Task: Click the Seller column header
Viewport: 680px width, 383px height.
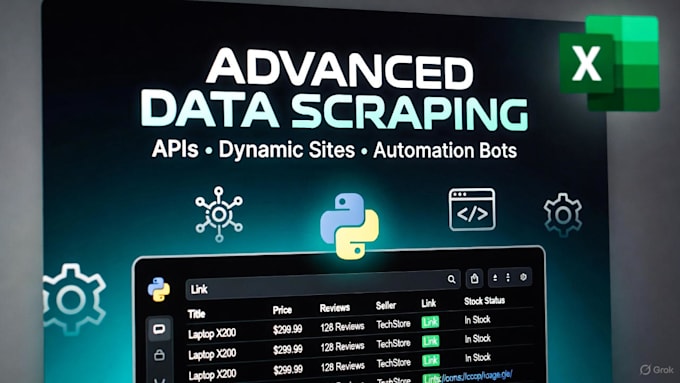Action: tap(386, 306)
